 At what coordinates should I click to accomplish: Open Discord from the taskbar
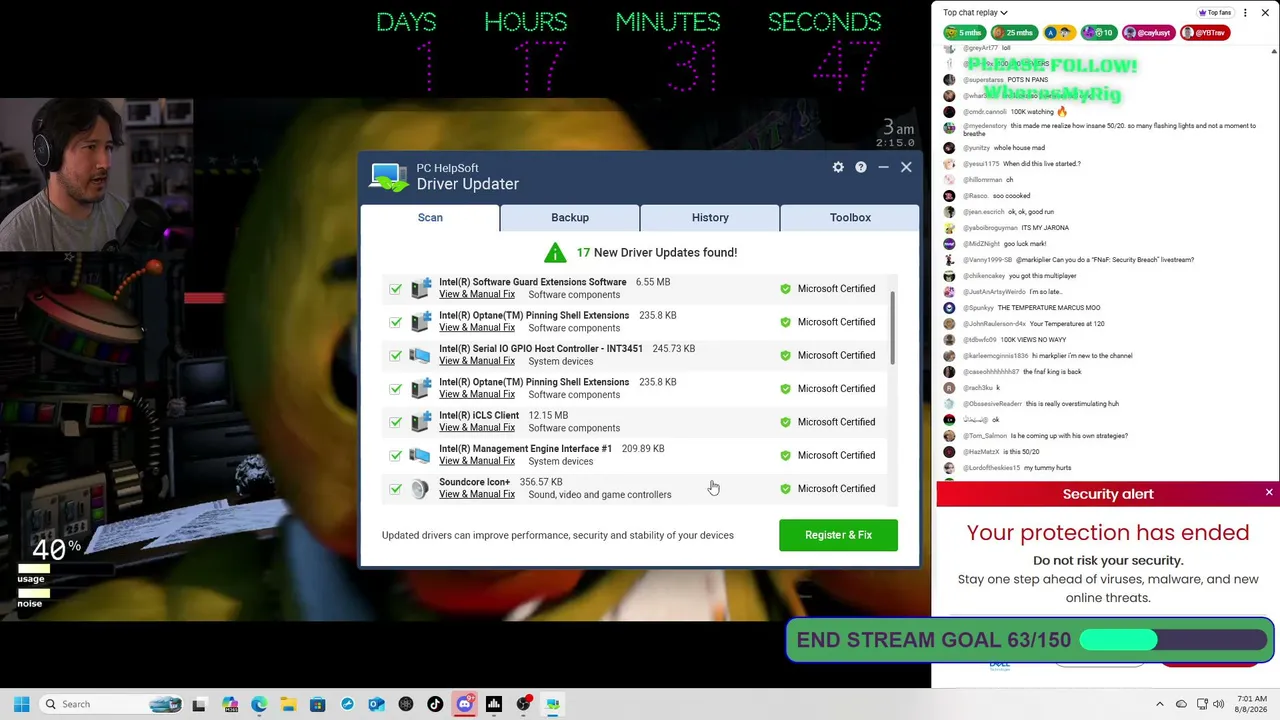pos(464,704)
